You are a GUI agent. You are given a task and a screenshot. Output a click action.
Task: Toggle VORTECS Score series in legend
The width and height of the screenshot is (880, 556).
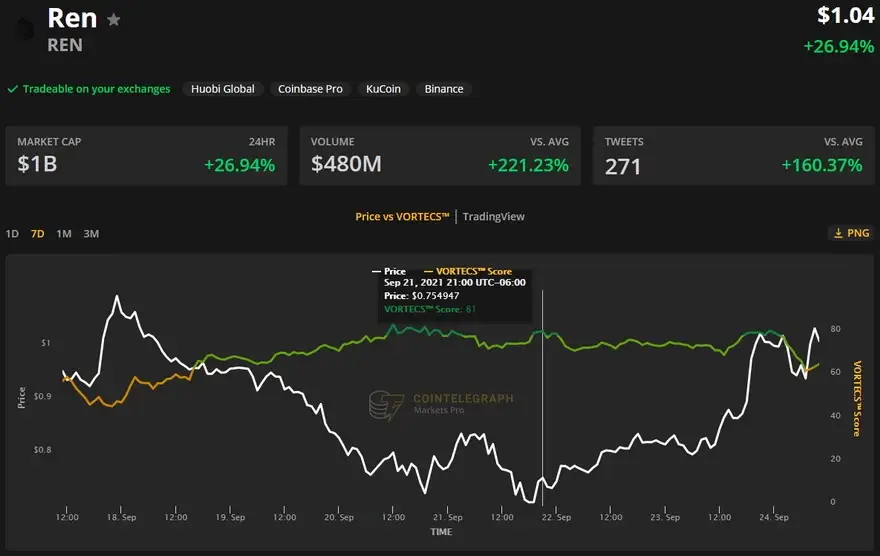tap(468, 272)
